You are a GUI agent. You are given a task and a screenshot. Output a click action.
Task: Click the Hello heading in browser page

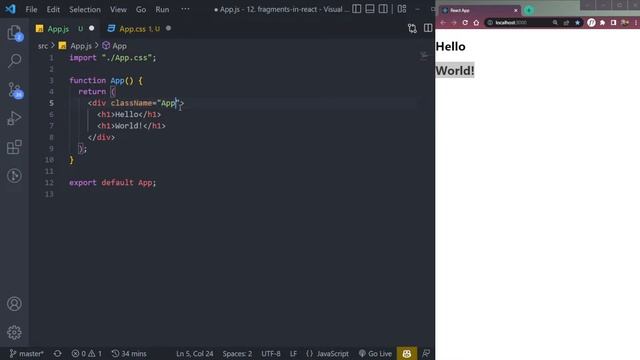[450, 47]
